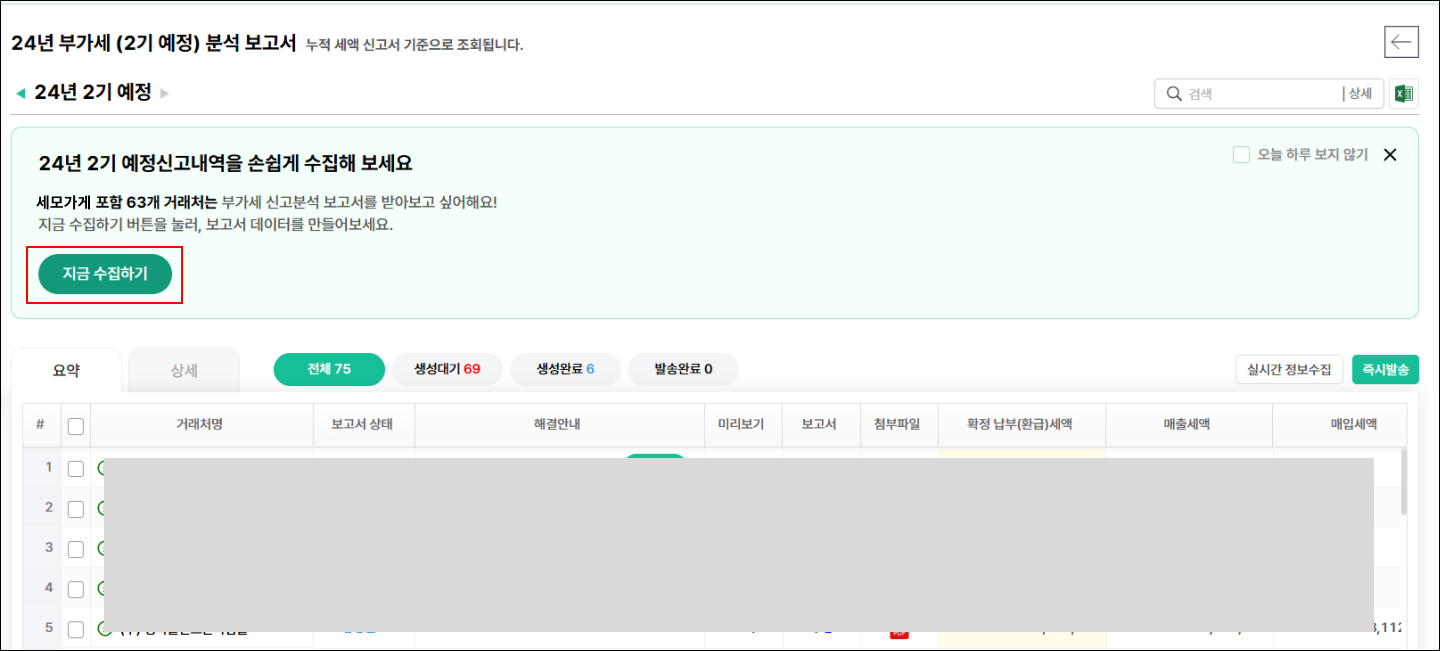Image resolution: width=1440 pixels, height=651 pixels.
Task: Filter by 생성완료 6
Action: pos(565,369)
